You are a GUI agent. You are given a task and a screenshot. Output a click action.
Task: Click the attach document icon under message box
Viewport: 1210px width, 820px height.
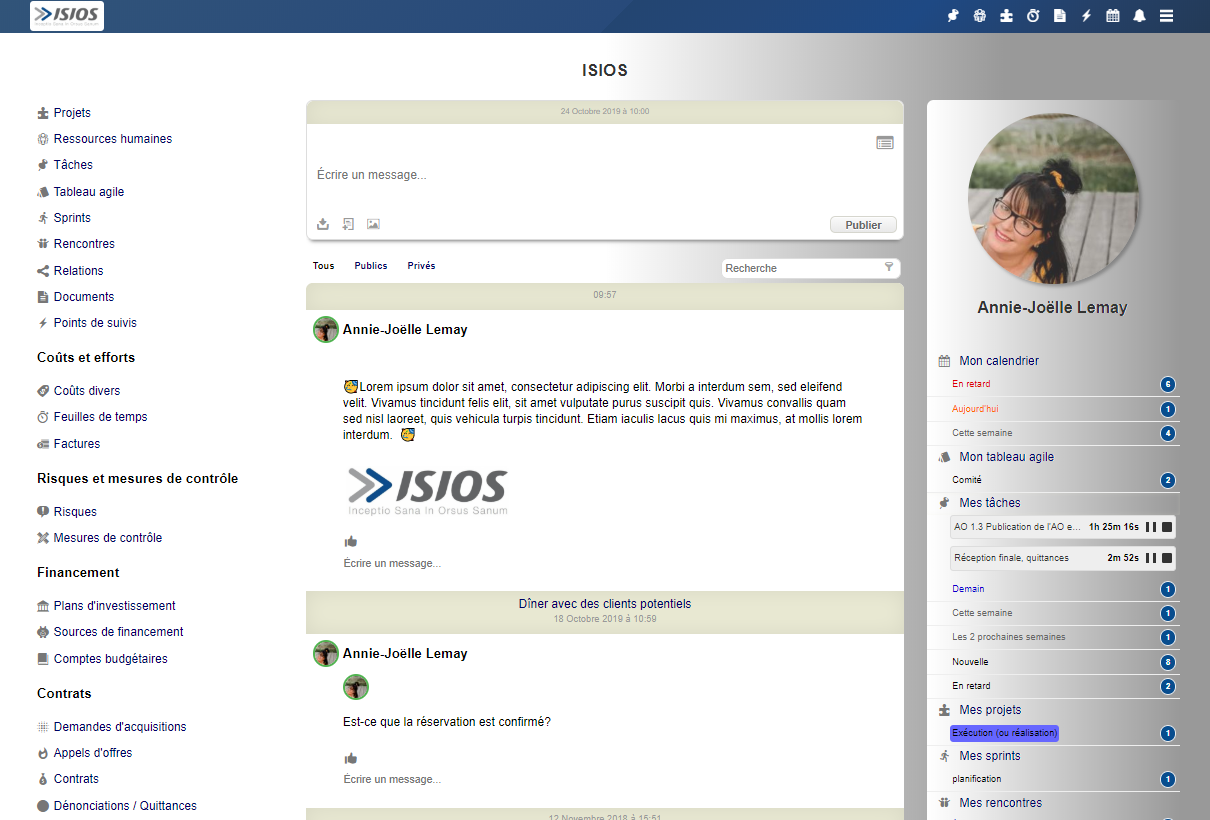pyautogui.click(x=348, y=224)
